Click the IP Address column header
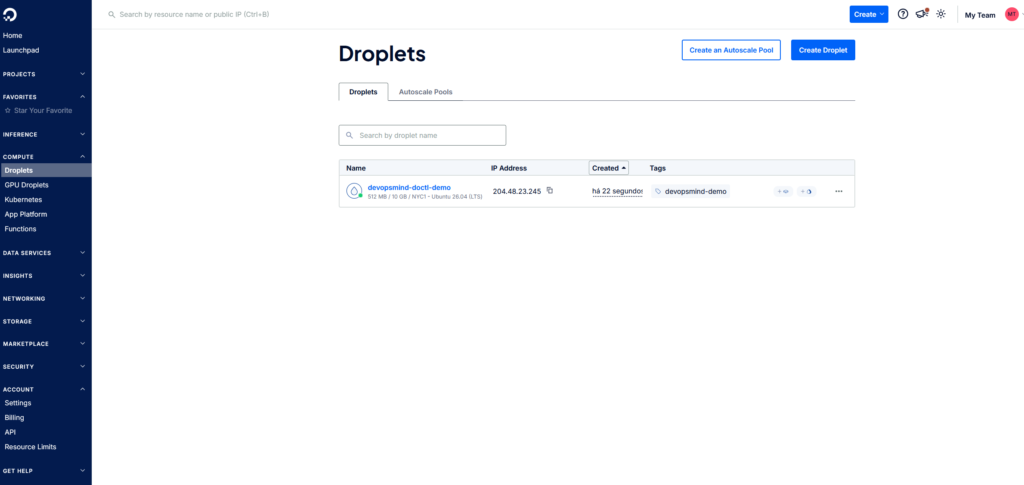 (509, 168)
